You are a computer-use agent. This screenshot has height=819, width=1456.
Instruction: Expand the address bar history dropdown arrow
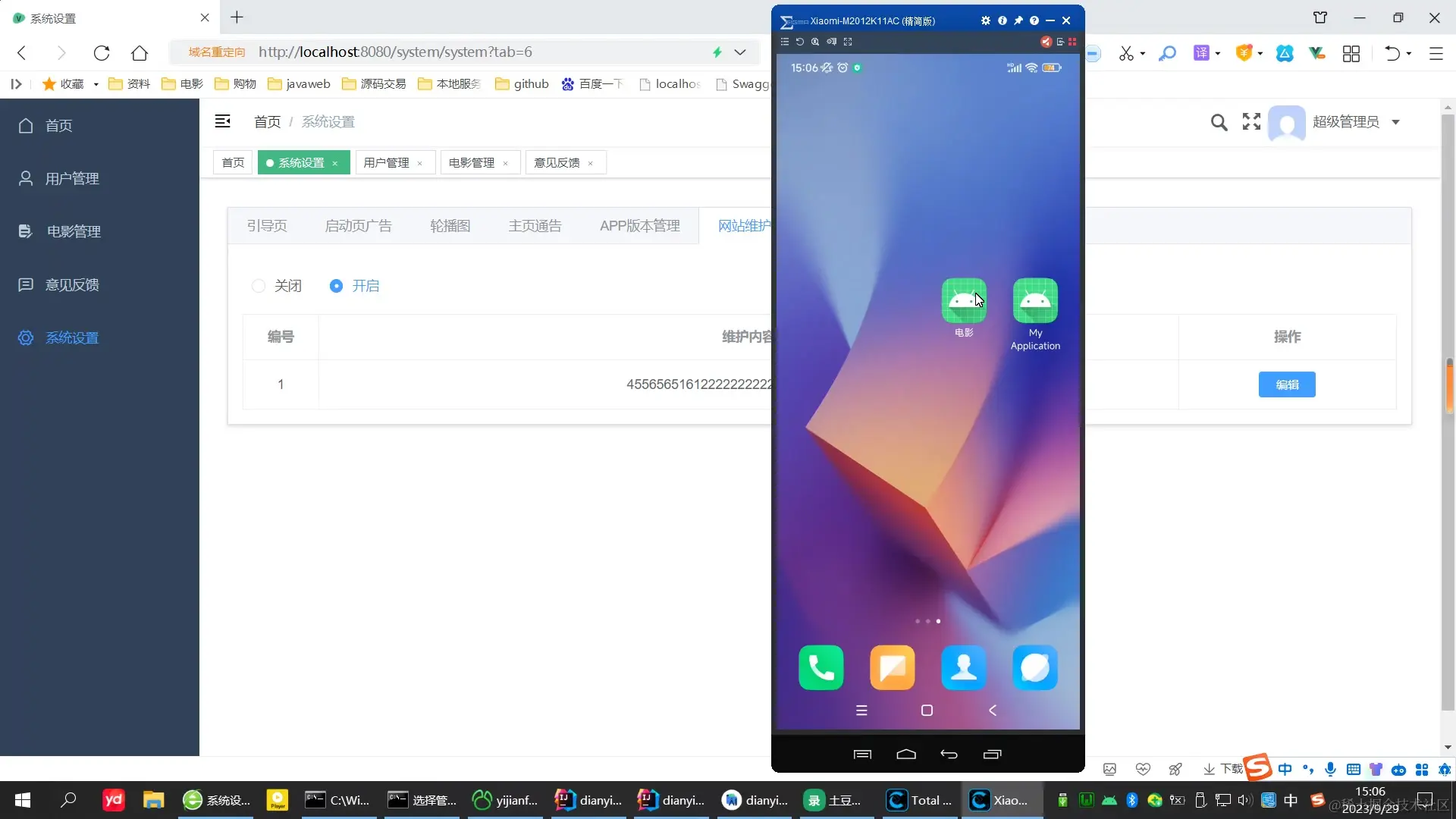point(740,52)
